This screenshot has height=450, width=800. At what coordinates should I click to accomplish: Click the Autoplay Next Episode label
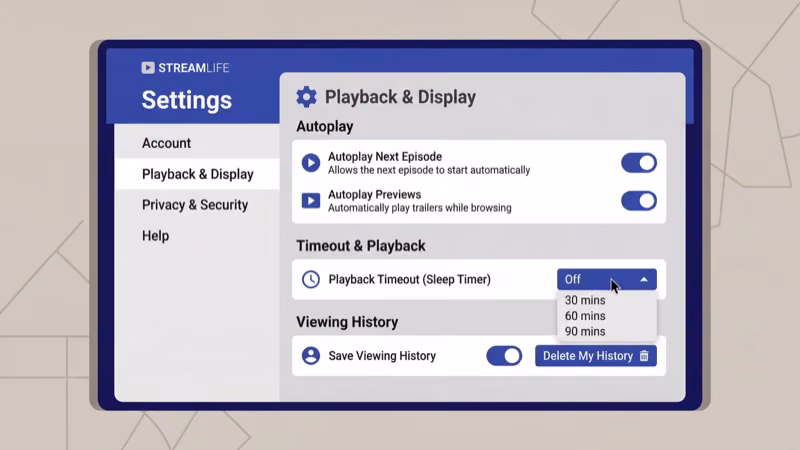click(x=385, y=157)
